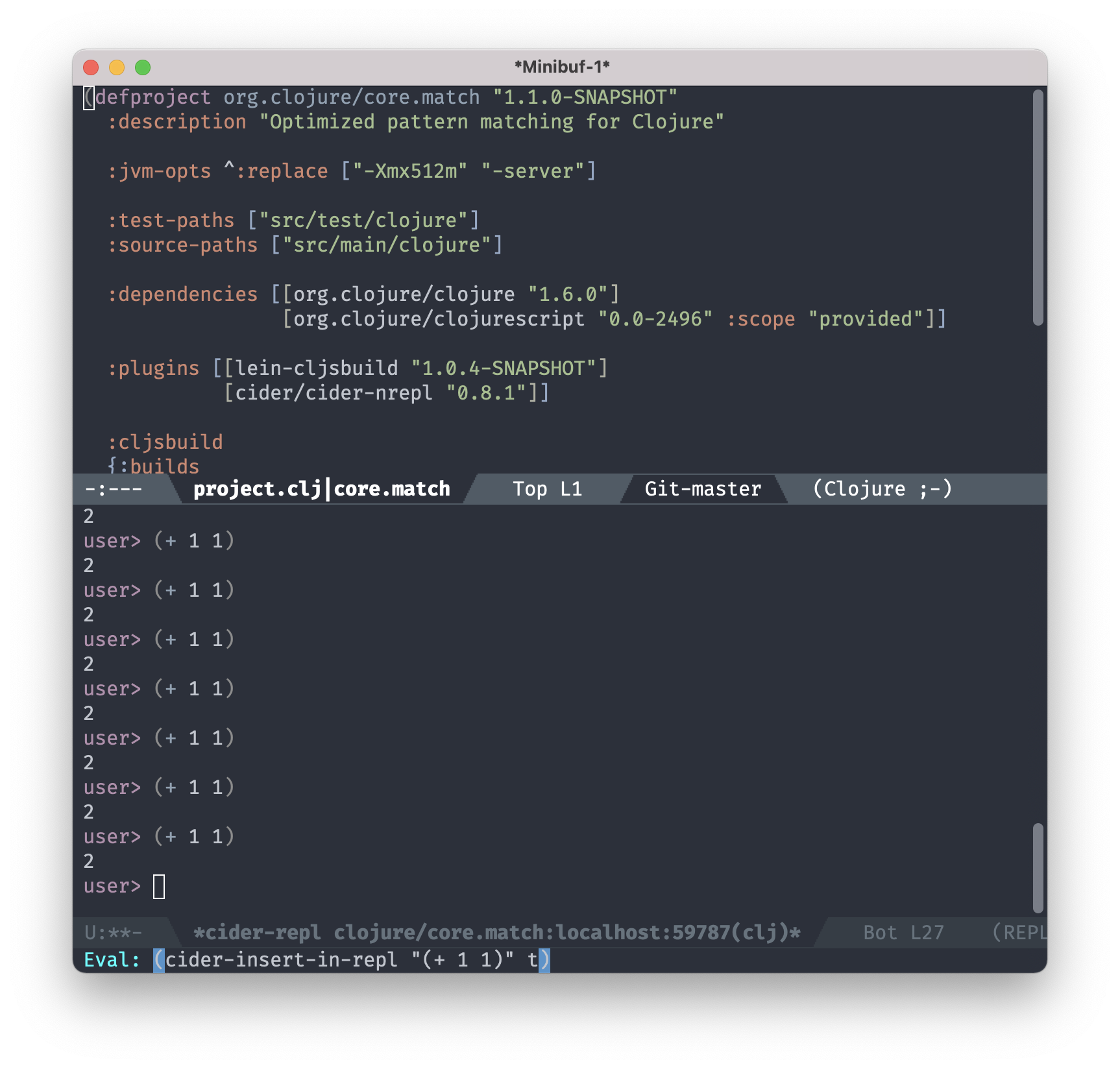This screenshot has width=1120, height=1069.
Task: Click the *cider-repl buffer name in lower mode line
Action: [497, 933]
